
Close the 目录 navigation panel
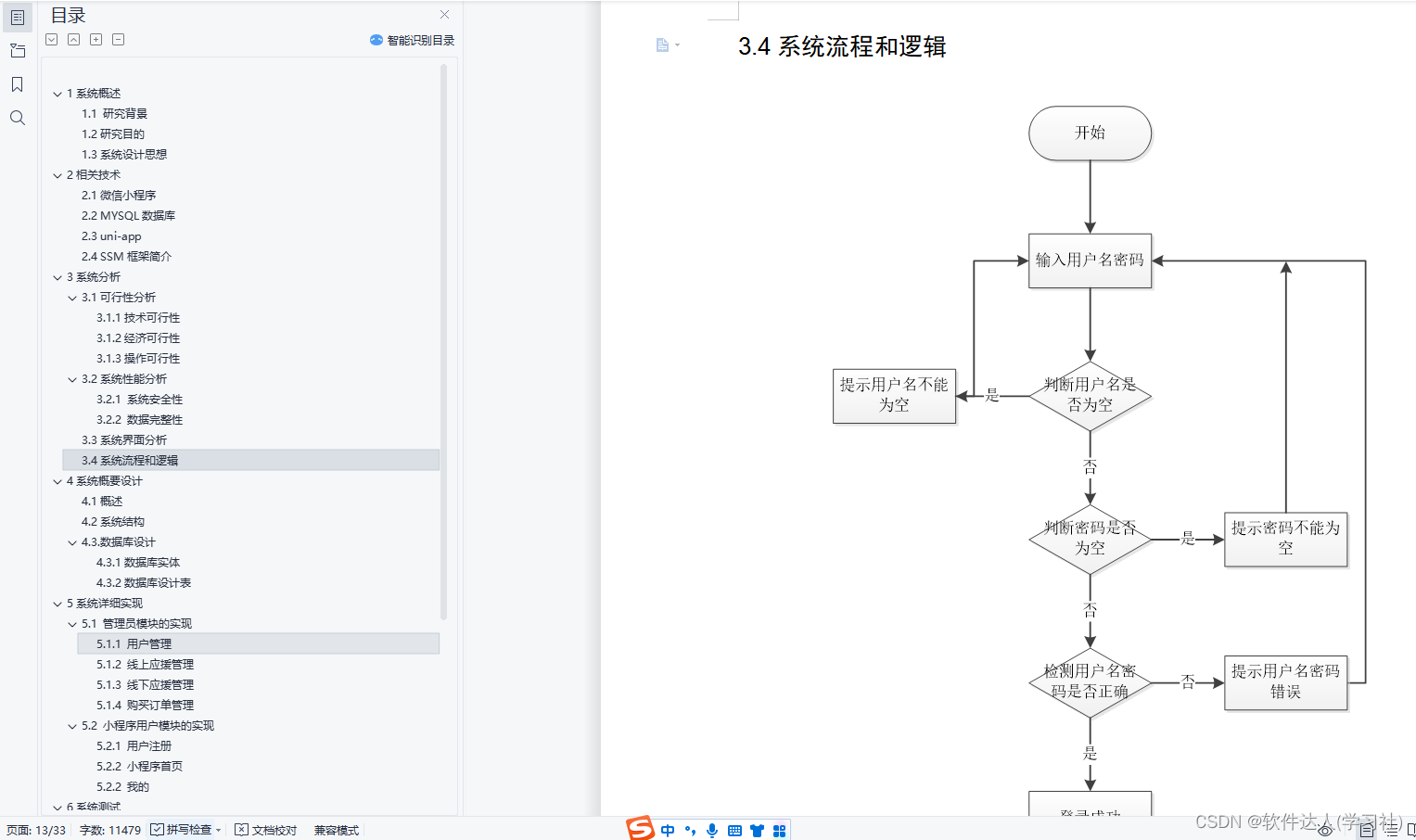click(445, 14)
